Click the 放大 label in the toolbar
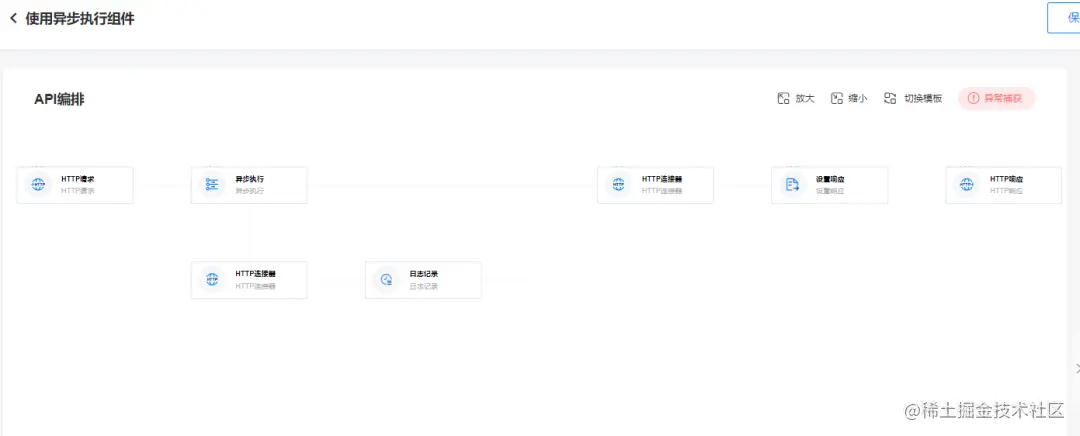Image resolution: width=1080 pixels, height=436 pixels. pyautogui.click(x=805, y=98)
